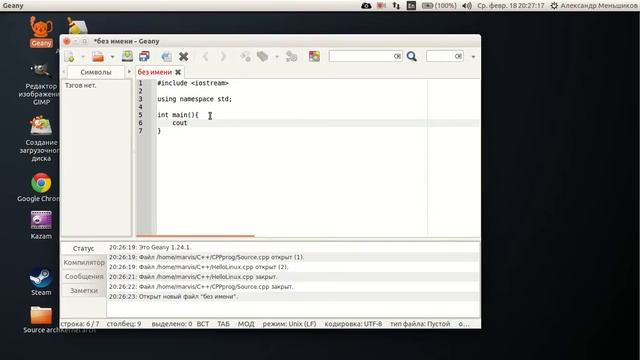This screenshot has width=640, height=360.
Task: Save the current file with Save icon
Action: [127, 56]
